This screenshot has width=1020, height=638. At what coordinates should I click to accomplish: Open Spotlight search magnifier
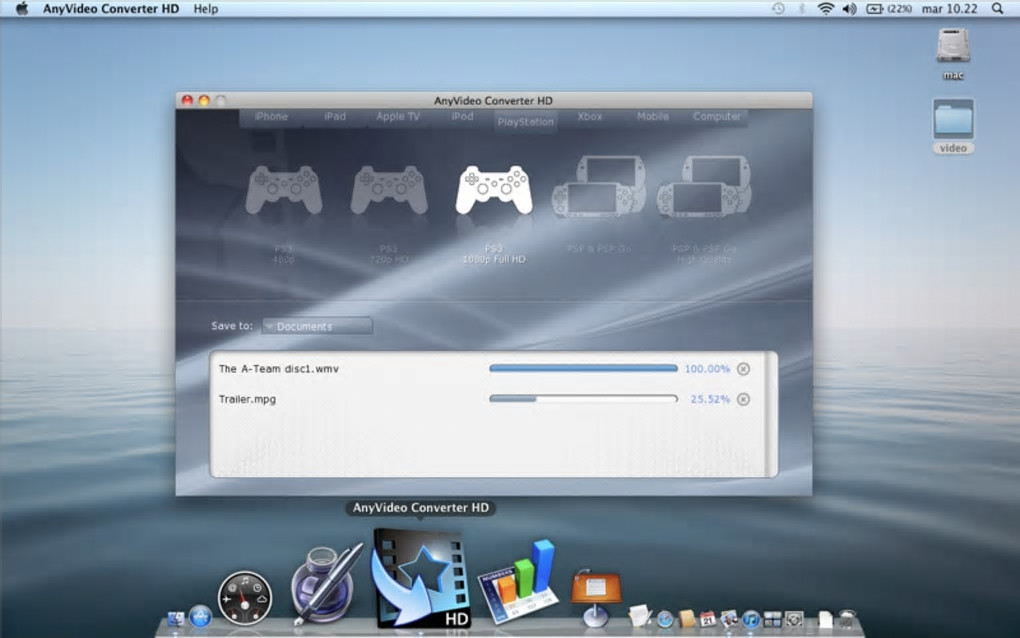997,8
